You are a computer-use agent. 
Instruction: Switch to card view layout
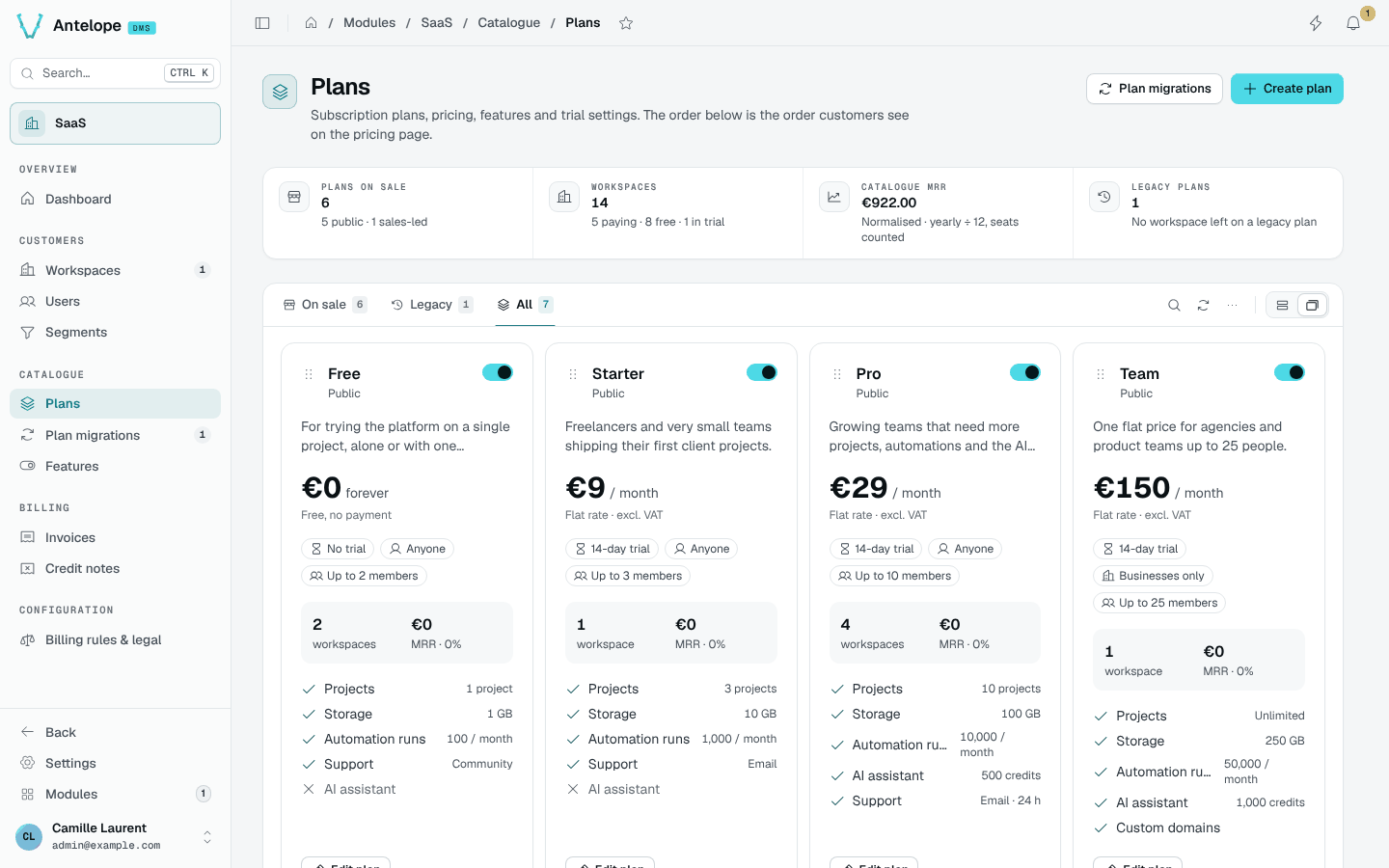pyautogui.click(x=1312, y=306)
